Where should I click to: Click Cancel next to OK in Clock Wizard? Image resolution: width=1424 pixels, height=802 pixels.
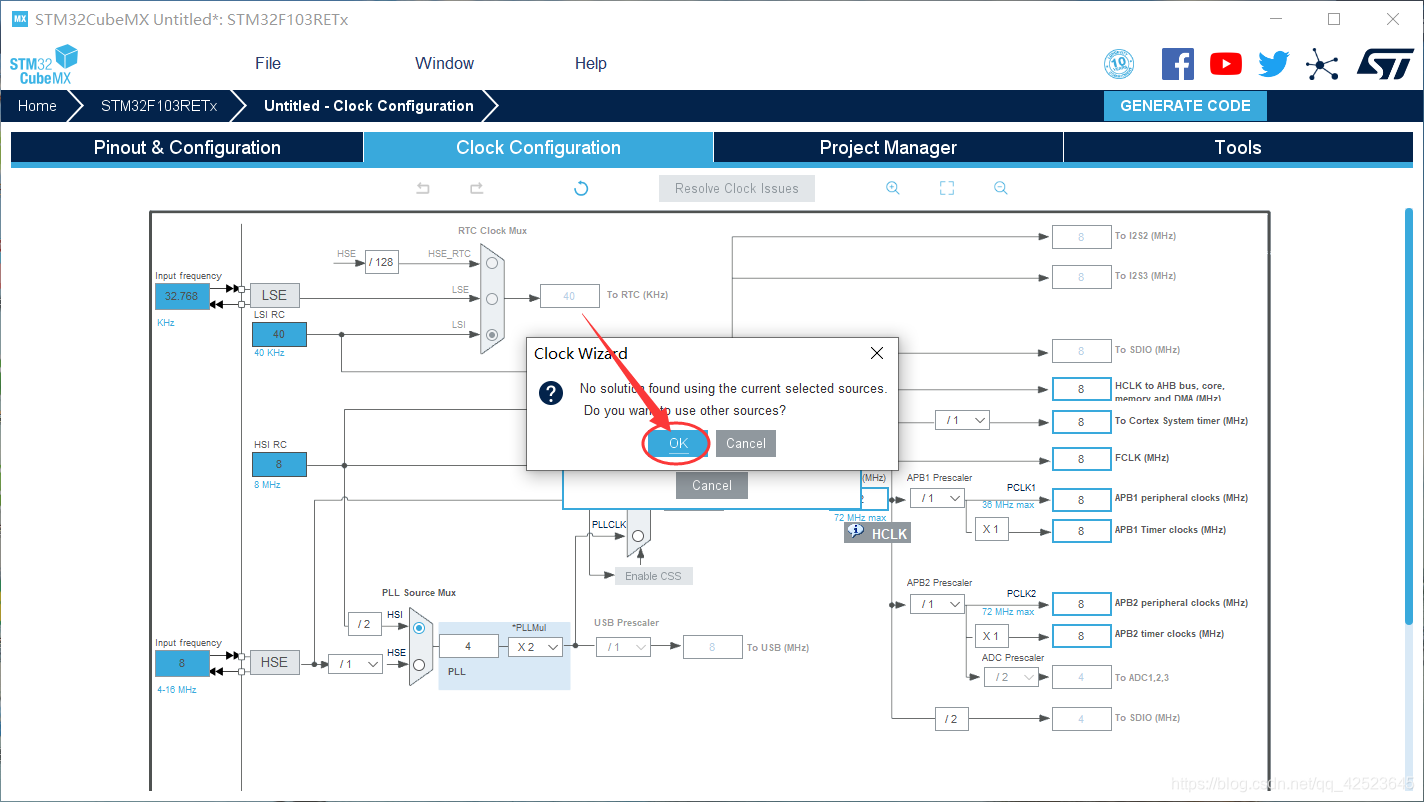[x=746, y=443]
